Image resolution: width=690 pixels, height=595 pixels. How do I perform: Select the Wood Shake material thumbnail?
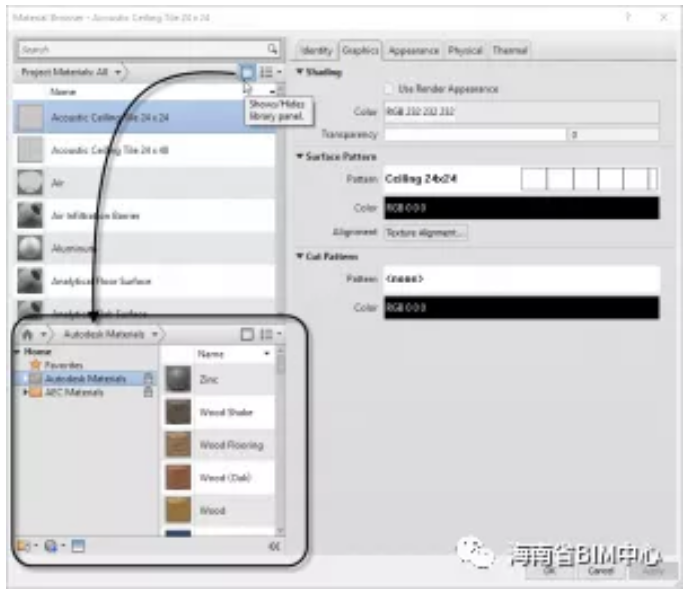178,412
